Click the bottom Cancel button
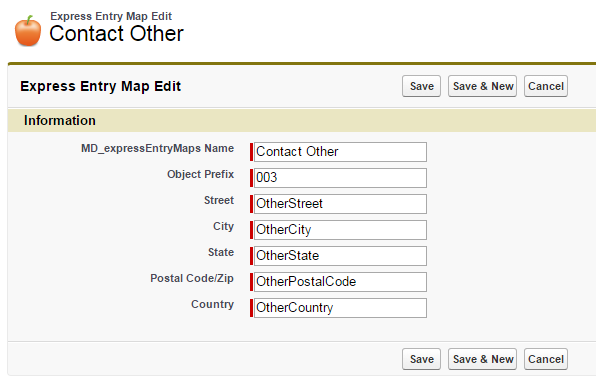Viewport: 596px width, 384px height. 546,359
